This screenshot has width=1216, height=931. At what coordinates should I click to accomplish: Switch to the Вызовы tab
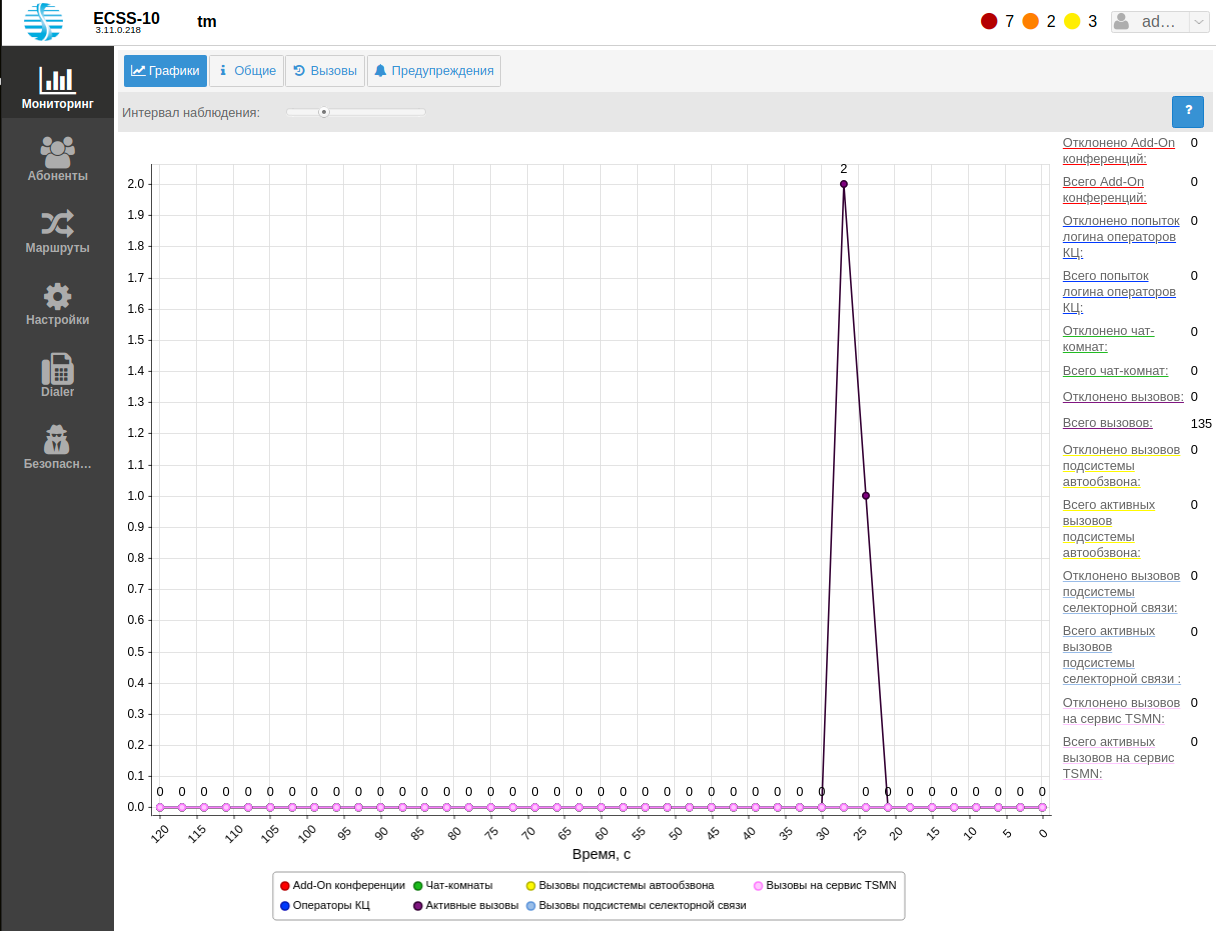pyautogui.click(x=325, y=71)
